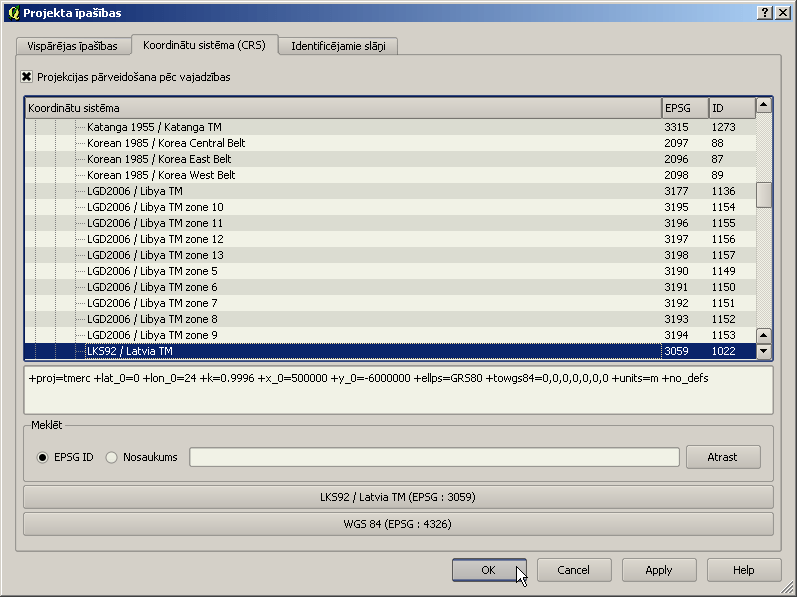Image resolution: width=797 pixels, height=597 pixels.
Task: Select Korean 1985 / Korea Central Belt
Action: click(390, 143)
